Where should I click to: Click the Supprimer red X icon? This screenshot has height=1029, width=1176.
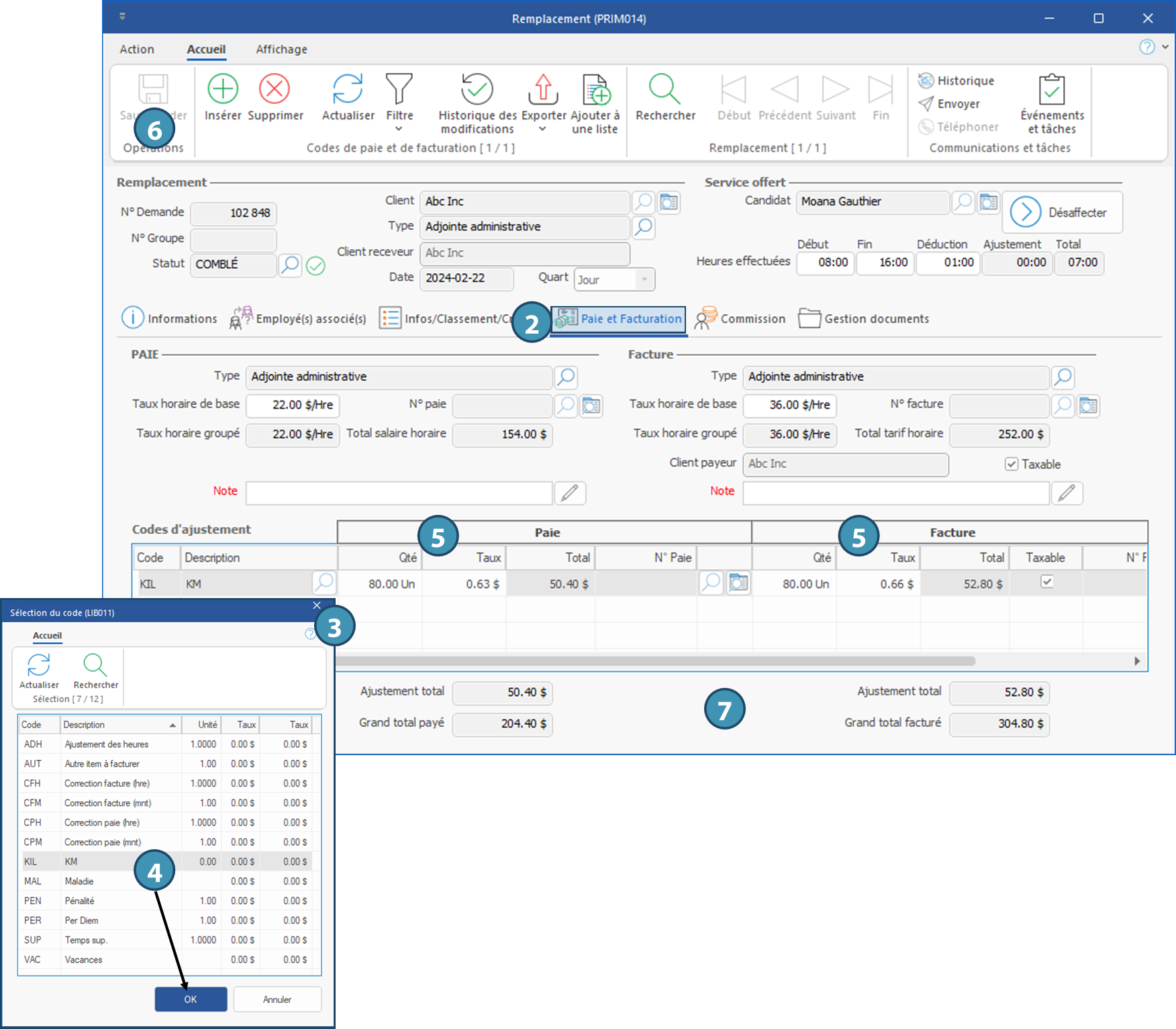pyautogui.click(x=275, y=89)
